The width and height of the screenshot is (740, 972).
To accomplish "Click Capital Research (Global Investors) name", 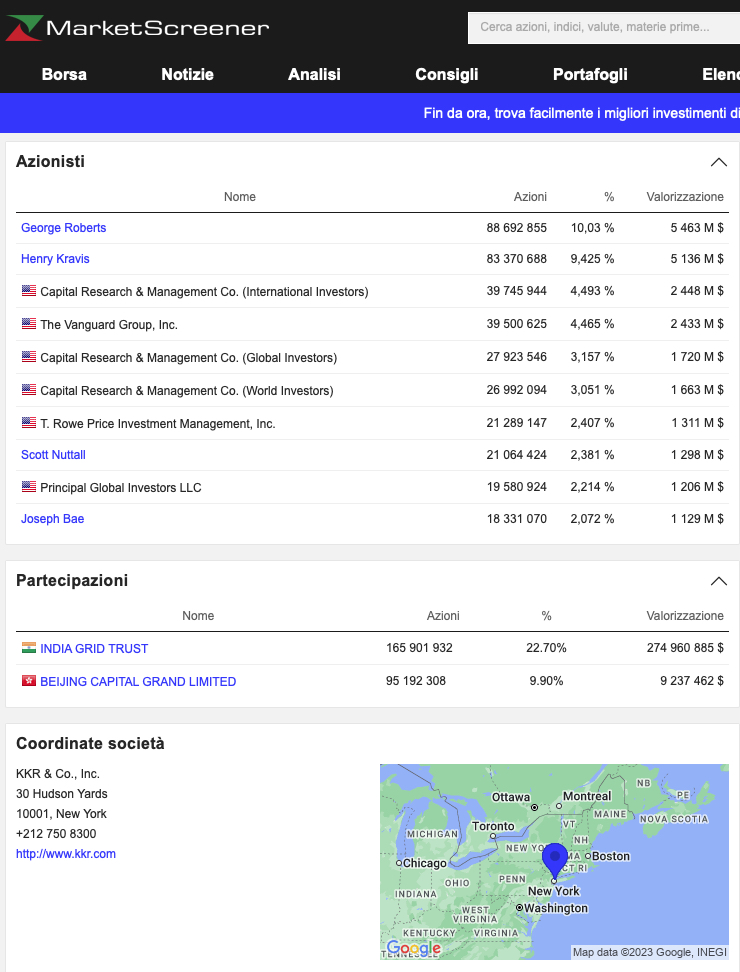I will (x=188, y=358).
